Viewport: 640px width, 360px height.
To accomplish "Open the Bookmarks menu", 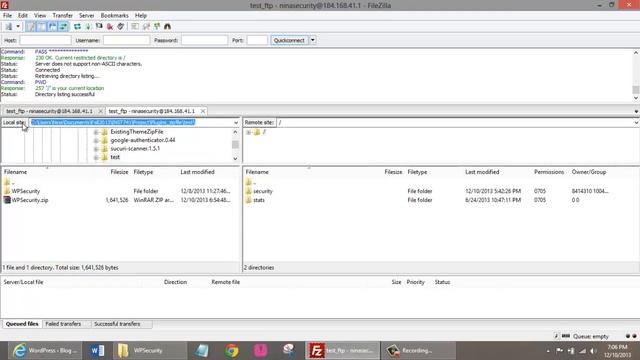I will point(114,16).
